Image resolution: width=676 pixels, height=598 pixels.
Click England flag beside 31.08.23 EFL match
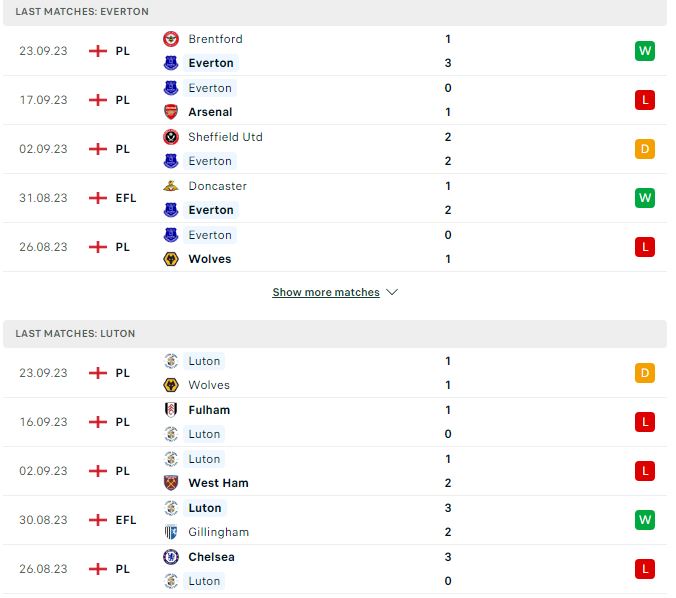[x=98, y=198]
